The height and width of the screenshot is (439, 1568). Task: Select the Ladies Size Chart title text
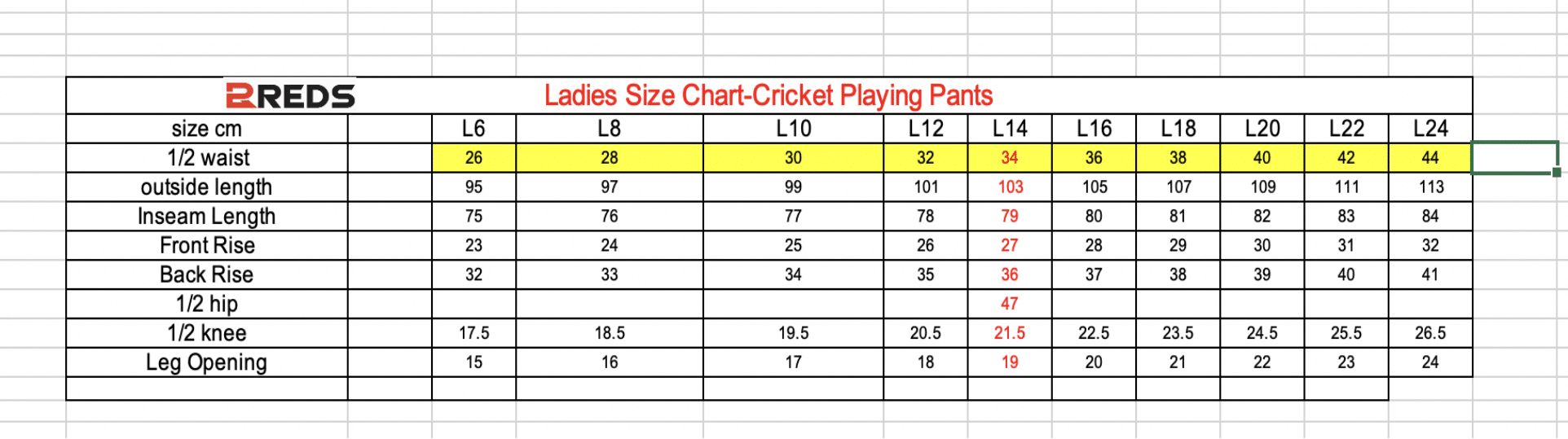pyautogui.click(x=768, y=96)
